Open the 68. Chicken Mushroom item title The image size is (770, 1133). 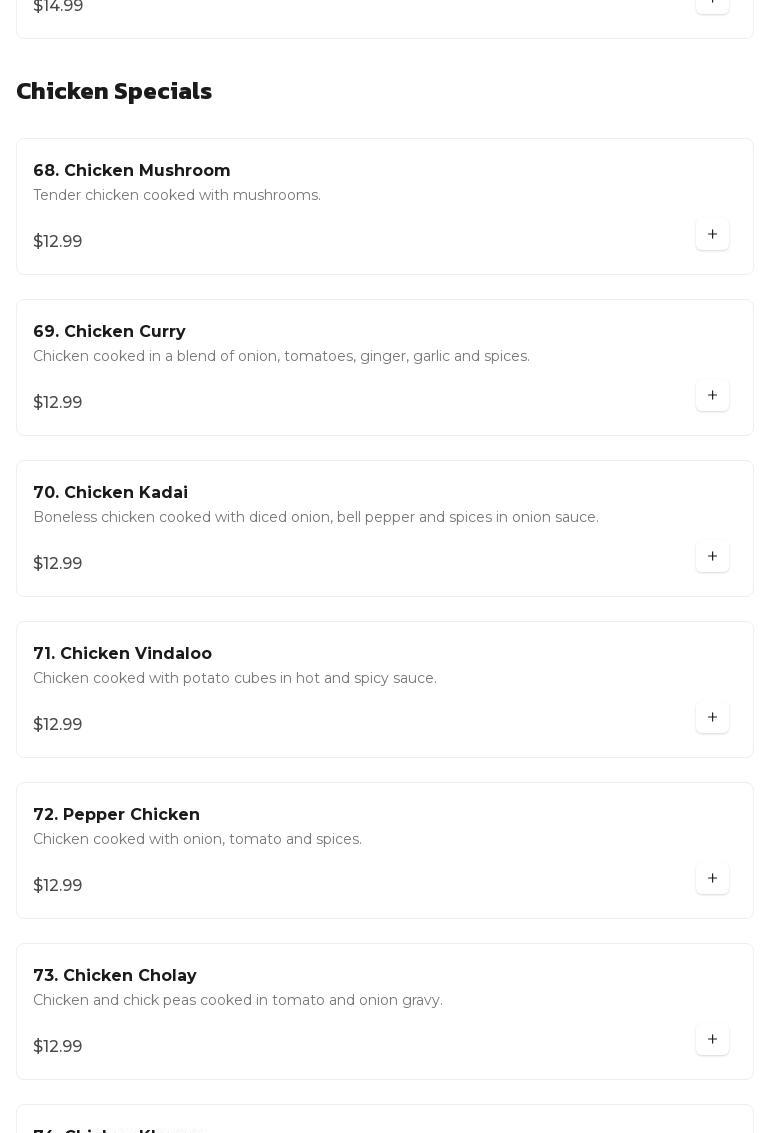132,171
